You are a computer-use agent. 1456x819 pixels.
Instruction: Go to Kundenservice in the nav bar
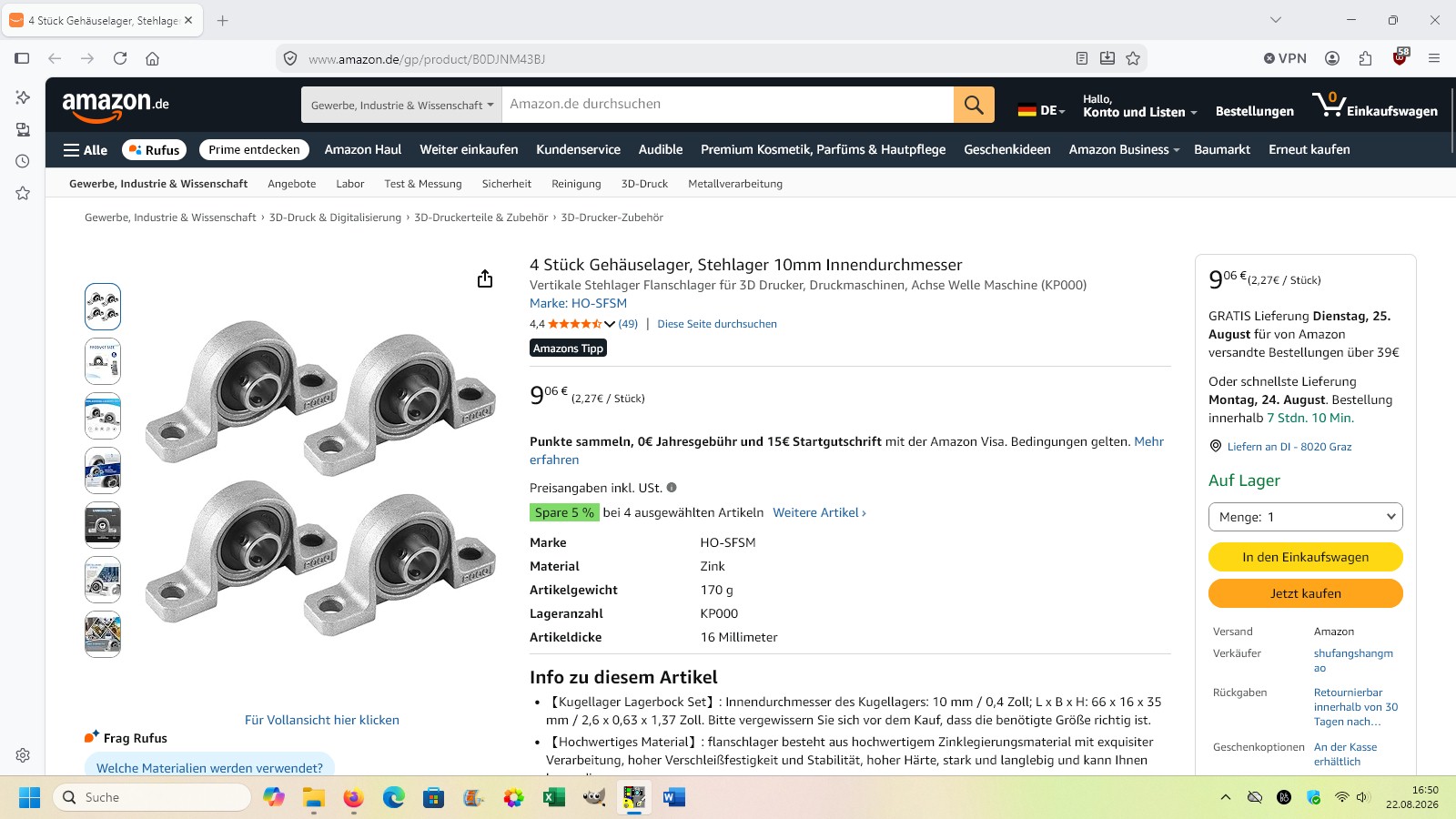[x=578, y=149]
